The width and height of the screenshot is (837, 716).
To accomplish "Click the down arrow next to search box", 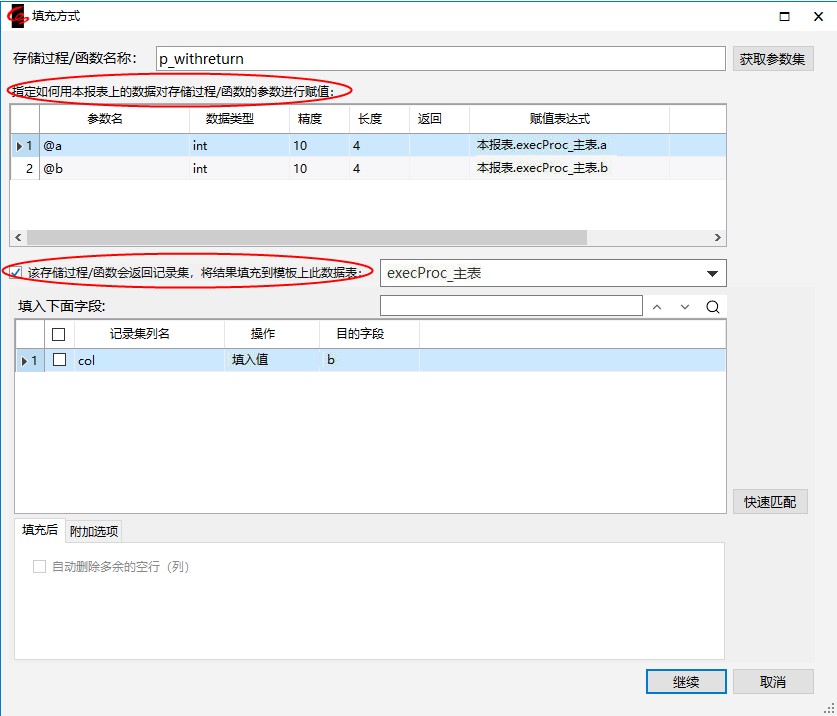I will click(x=685, y=307).
